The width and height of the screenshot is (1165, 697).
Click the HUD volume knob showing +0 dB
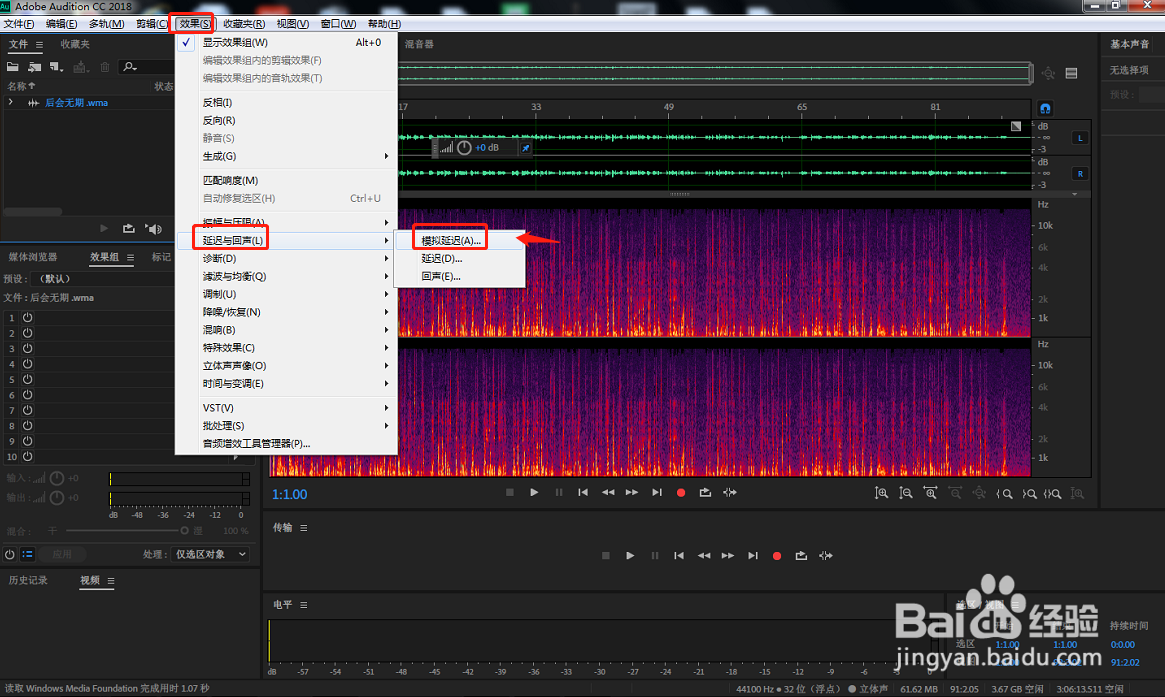(464, 148)
